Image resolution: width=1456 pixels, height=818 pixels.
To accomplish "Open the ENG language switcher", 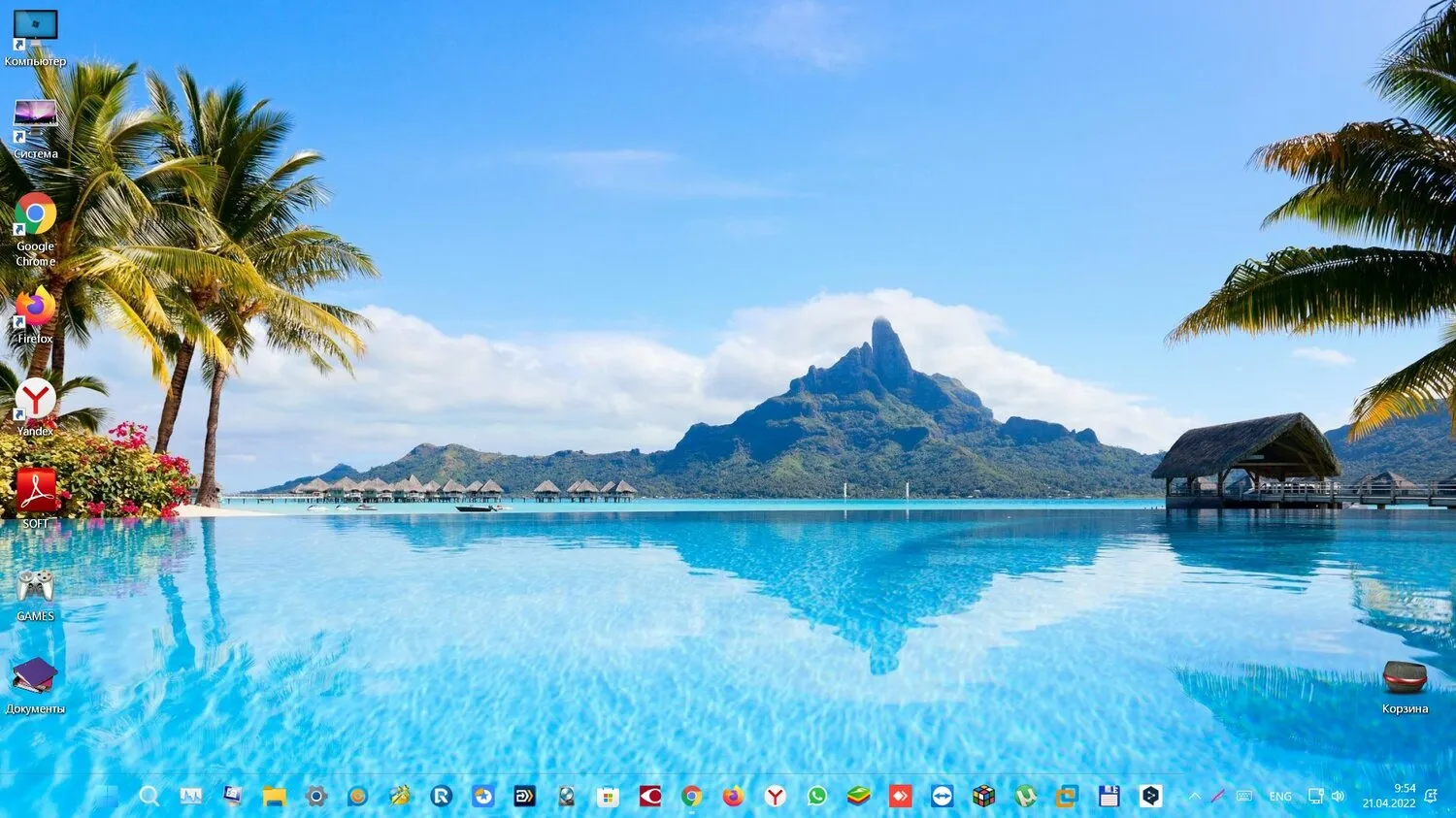I will pos(1280,797).
